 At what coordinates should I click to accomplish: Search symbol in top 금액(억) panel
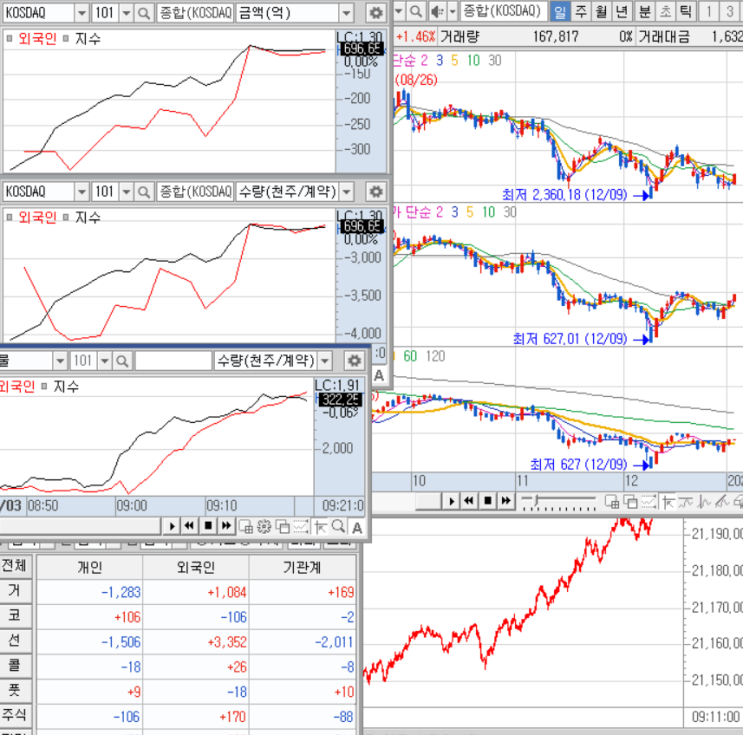point(143,13)
